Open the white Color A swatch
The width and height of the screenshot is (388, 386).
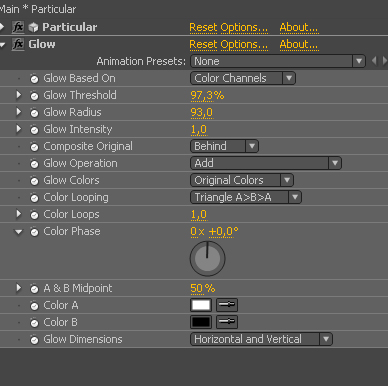pos(201,305)
